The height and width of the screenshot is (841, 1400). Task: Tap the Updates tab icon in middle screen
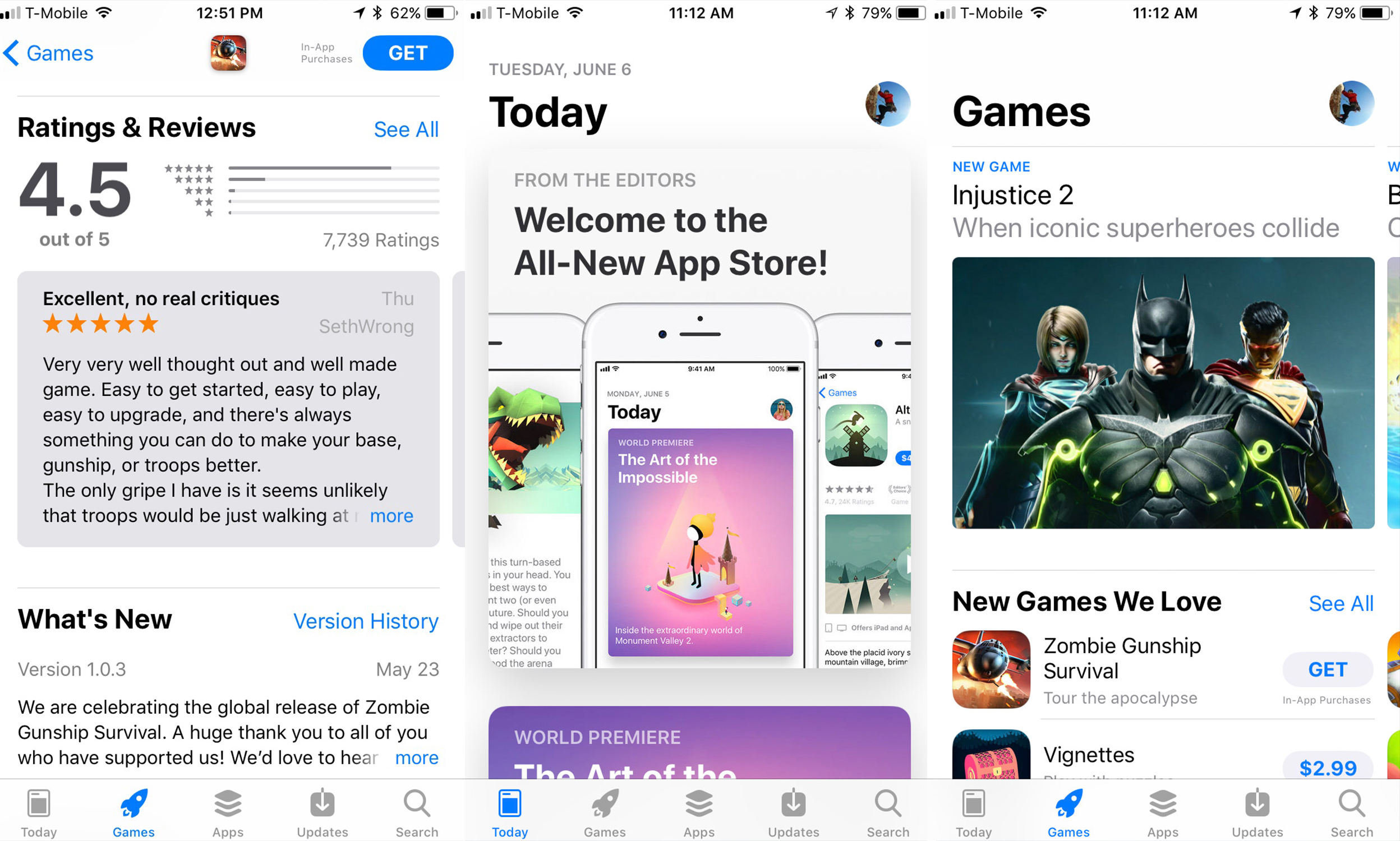pos(790,810)
